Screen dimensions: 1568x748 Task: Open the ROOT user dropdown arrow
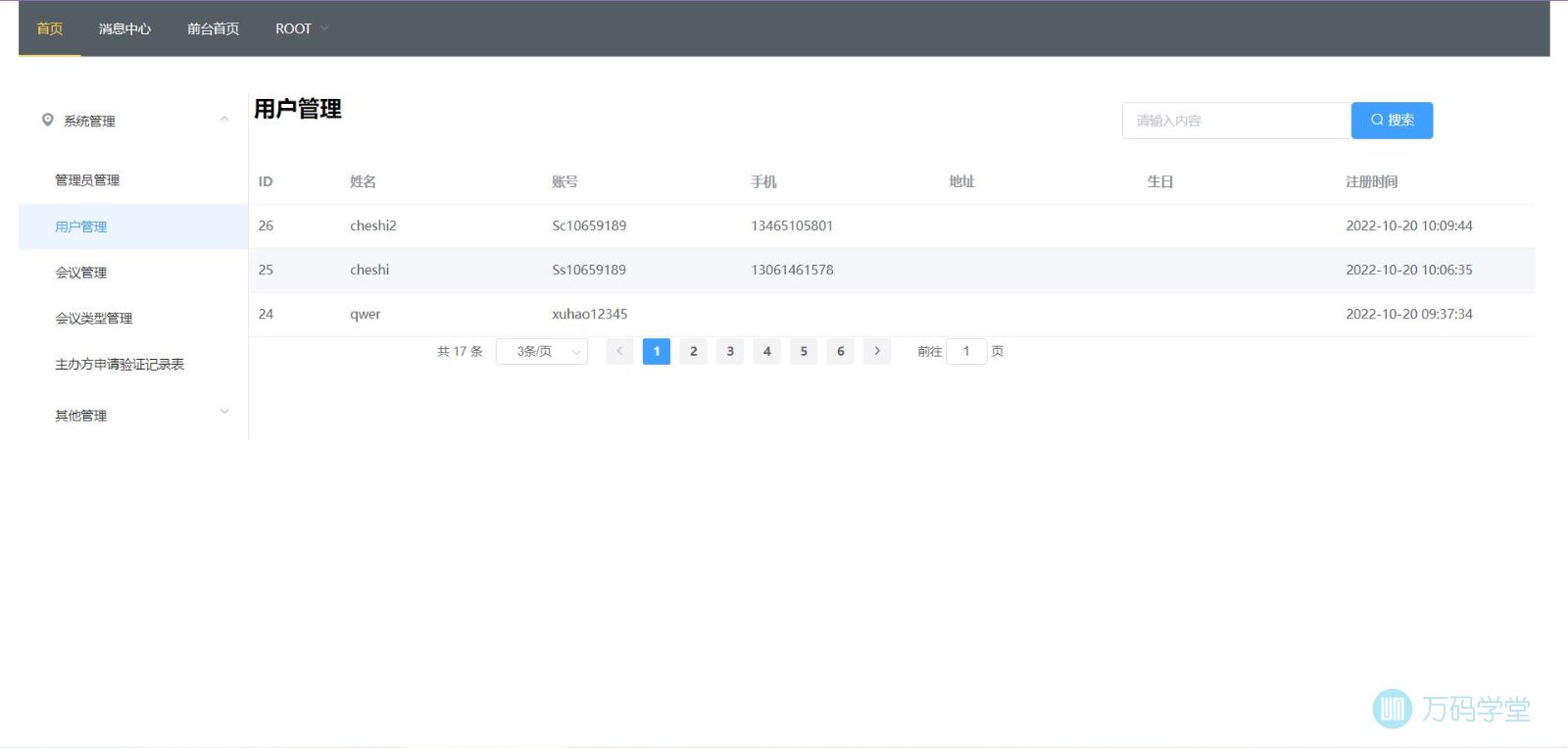click(324, 28)
